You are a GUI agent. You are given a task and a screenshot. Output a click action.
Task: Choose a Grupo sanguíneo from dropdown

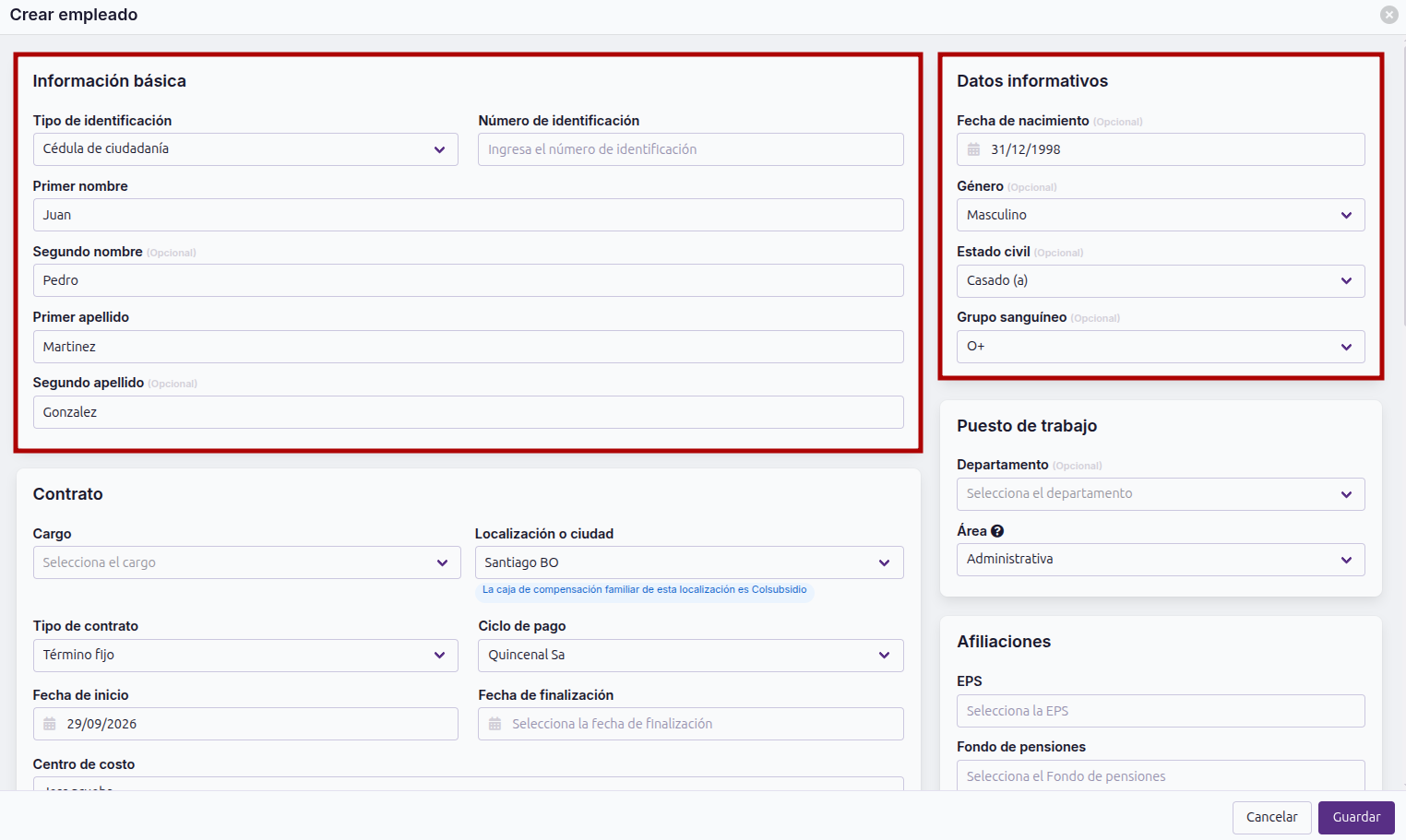tap(1161, 347)
